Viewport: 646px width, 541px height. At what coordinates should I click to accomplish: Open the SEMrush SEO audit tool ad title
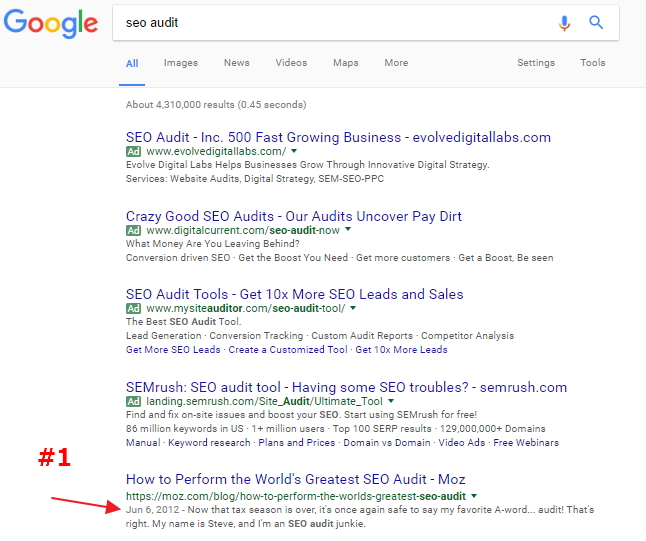346,387
